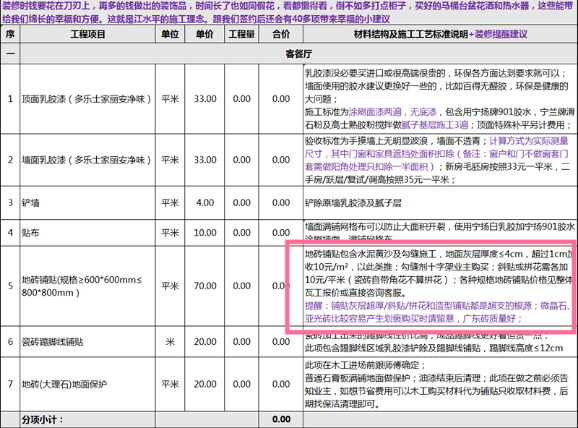The width and height of the screenshot is (578, 428).
Task: Click the description starting 乳胶漆没必要买进口
Action: point(441,99)
